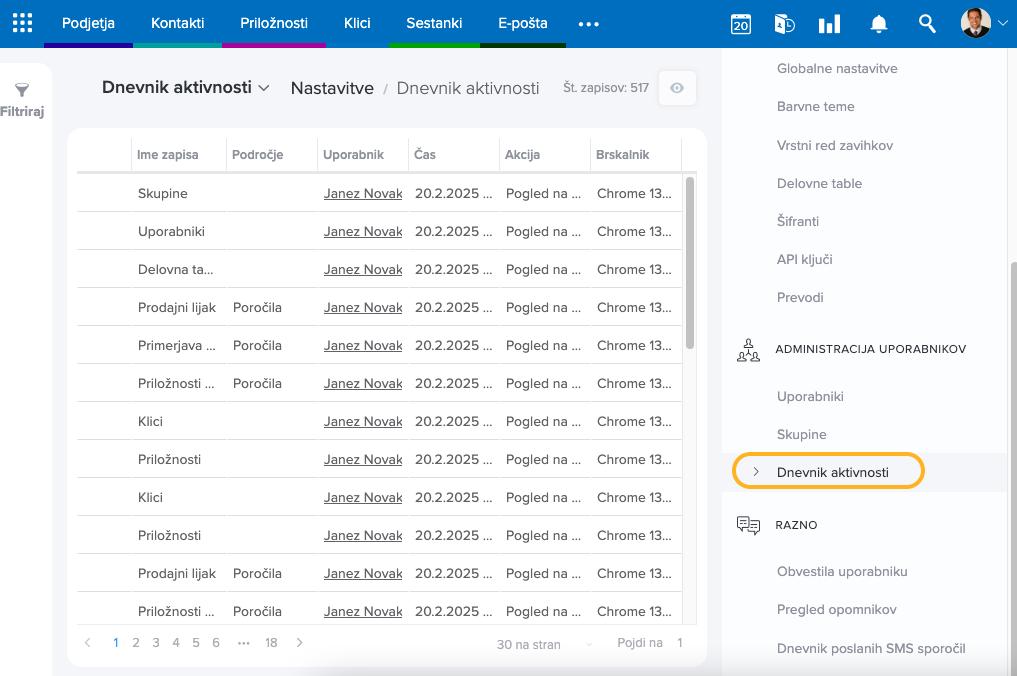1017x676 pixels.
Task: Click the chart reports icon in top bar
Action: coord(829,24)
